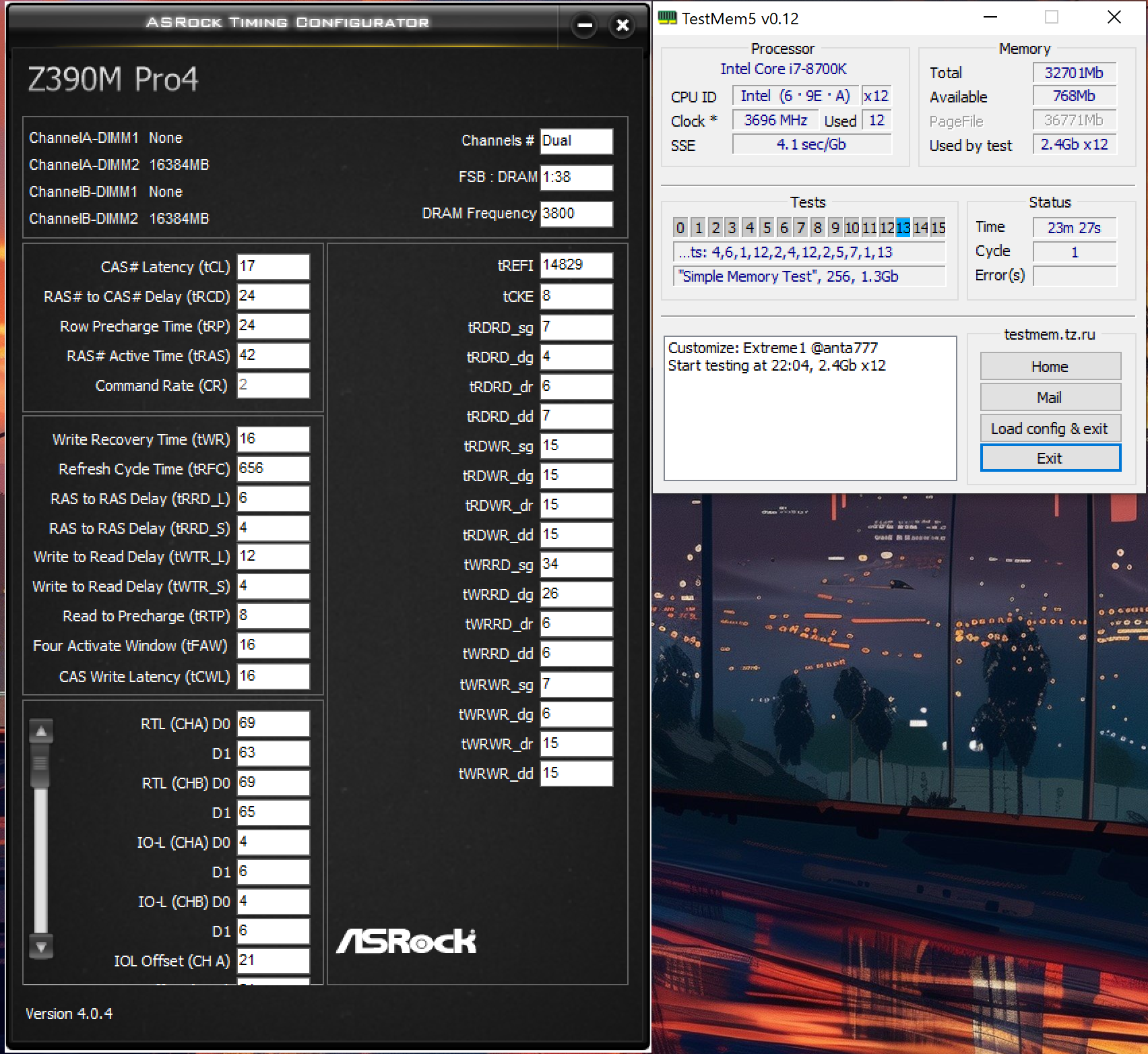Click the IOL Offset (CH A) field
Screen dimensions: 1148x1054
[x=274, y=960]
